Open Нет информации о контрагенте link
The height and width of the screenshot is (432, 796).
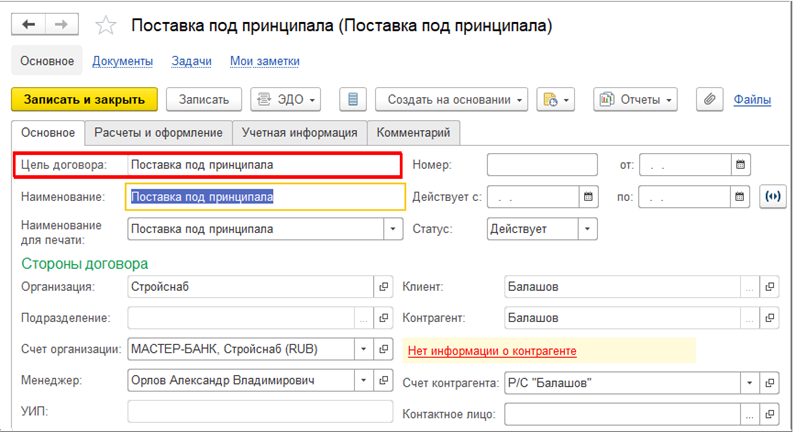(x=492, y=351)
